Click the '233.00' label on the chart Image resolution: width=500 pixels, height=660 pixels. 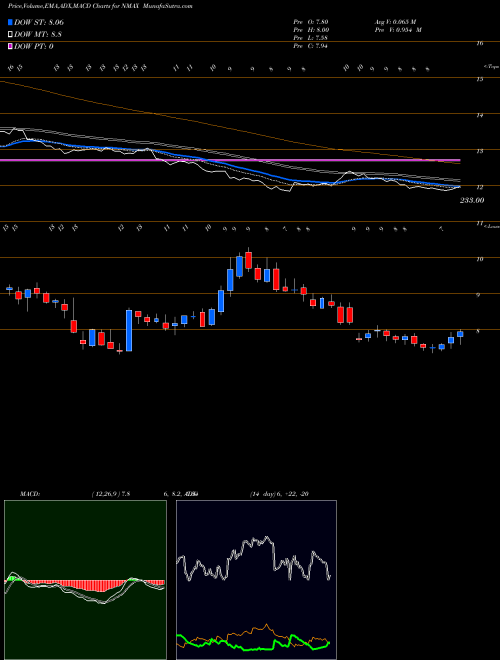pyautogui.click(x=472, y=200)
